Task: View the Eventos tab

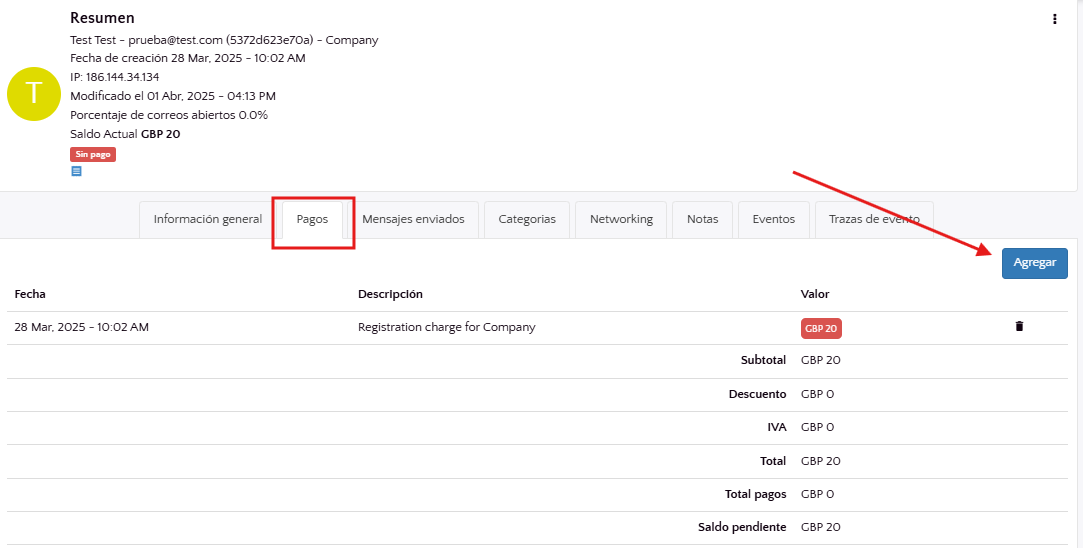Action: pos(773,219)
